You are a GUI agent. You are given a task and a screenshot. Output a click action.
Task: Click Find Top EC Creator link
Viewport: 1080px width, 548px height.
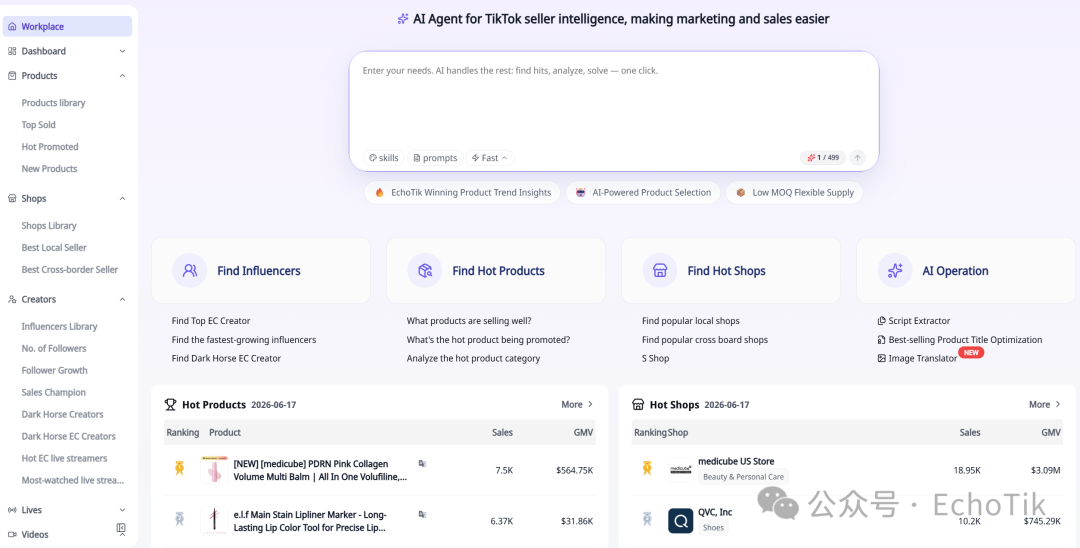pos(211,321)
